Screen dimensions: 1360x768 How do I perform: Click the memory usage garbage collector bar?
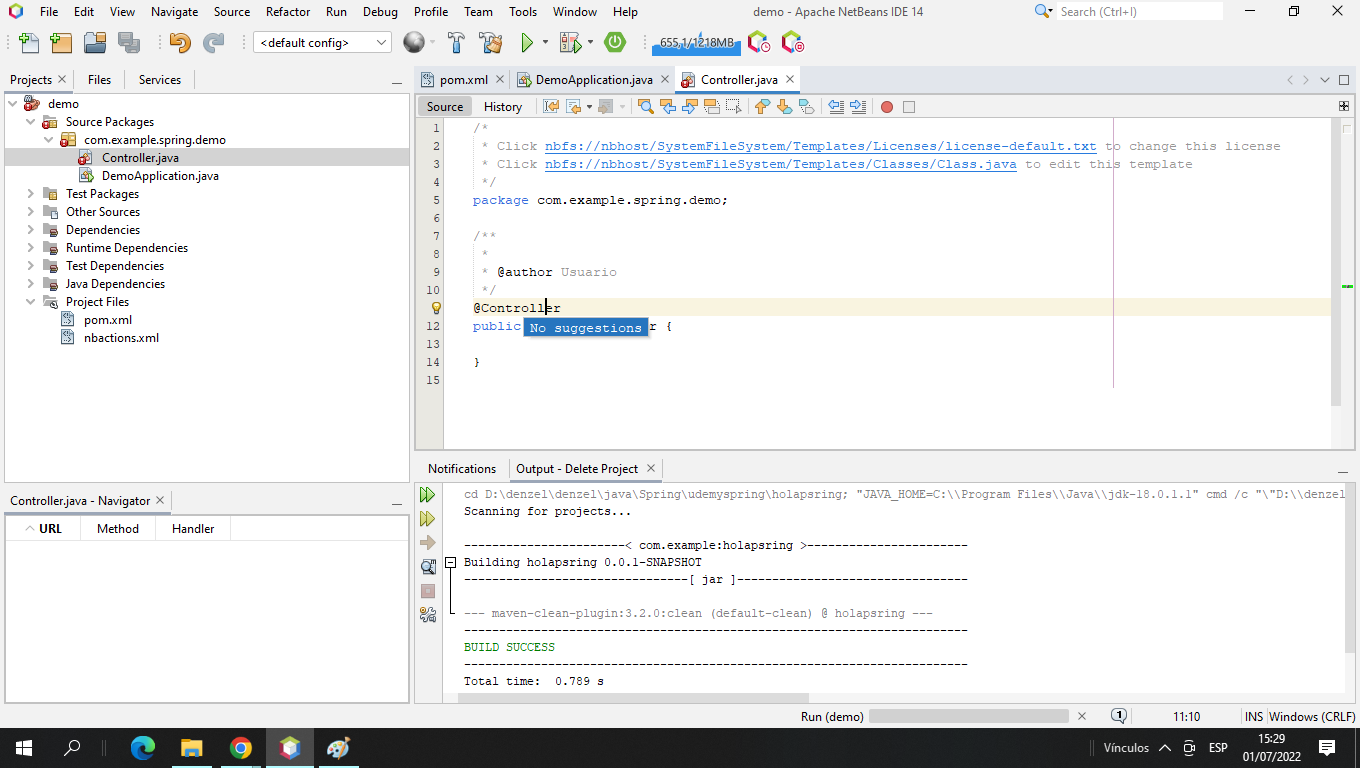pyautogui.click(x=696, y=44)
